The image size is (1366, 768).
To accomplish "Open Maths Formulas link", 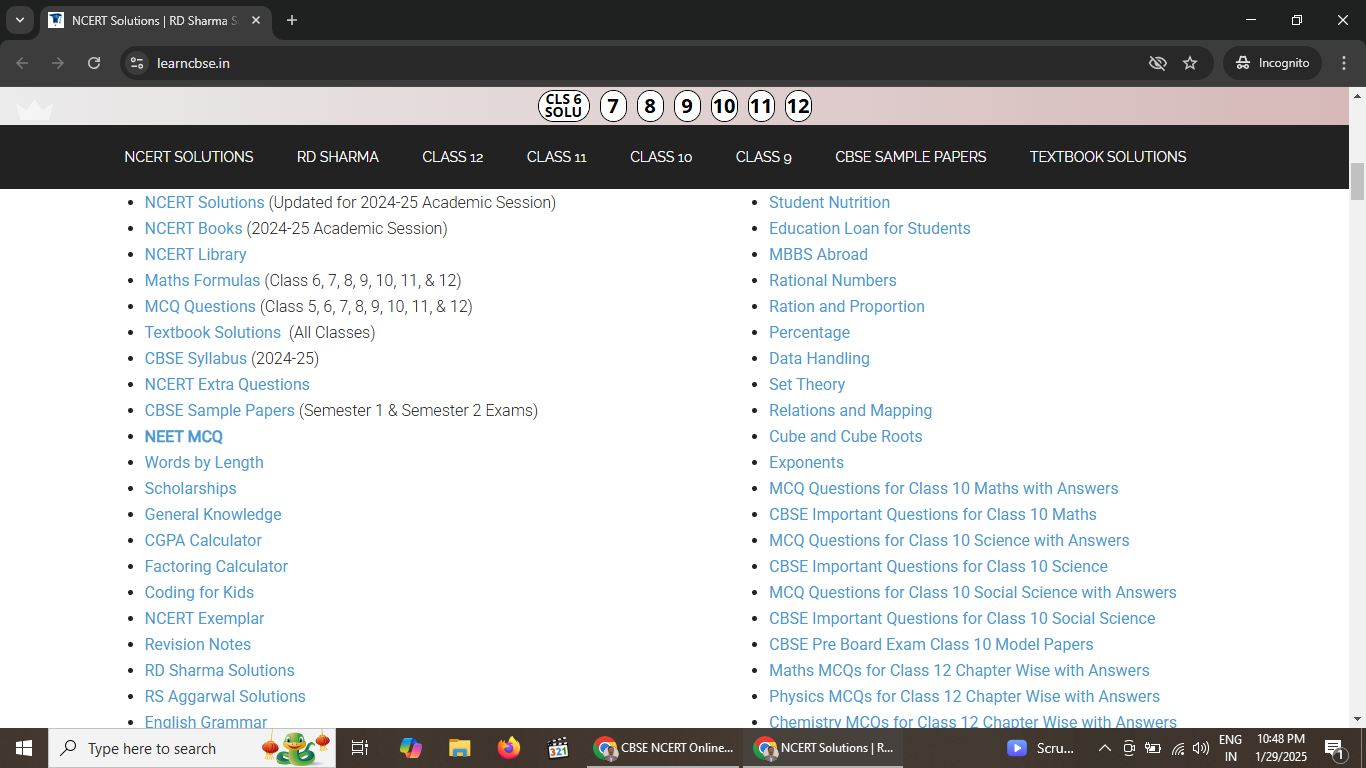I will tap(202, 280).
